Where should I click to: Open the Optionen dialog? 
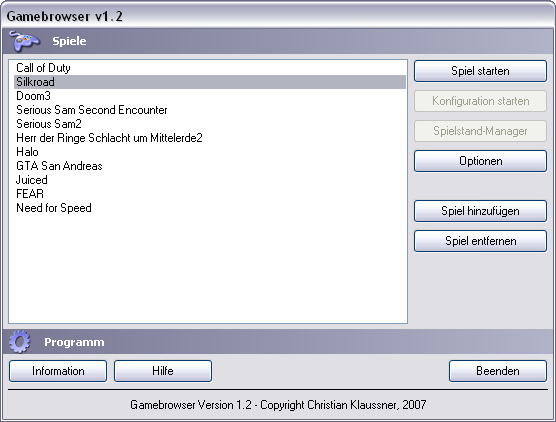[x=480, y=161]
